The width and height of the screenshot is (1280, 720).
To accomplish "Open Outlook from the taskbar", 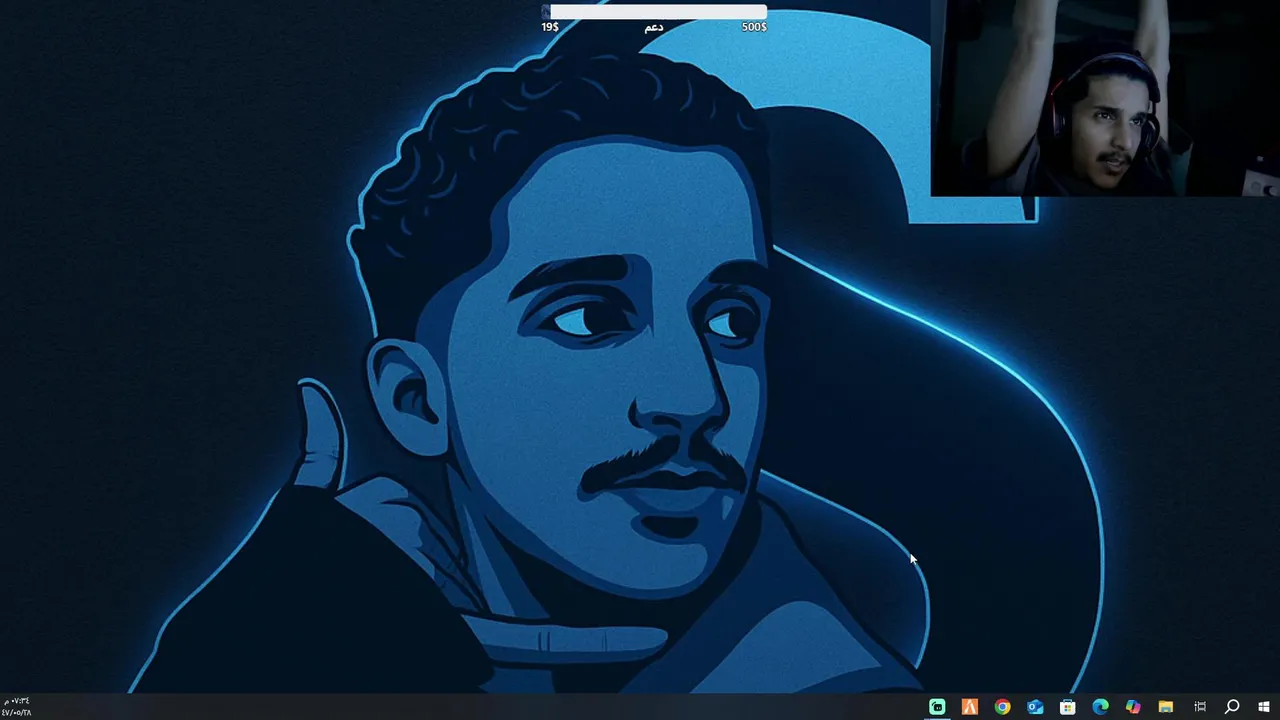I will point(1035,707).
